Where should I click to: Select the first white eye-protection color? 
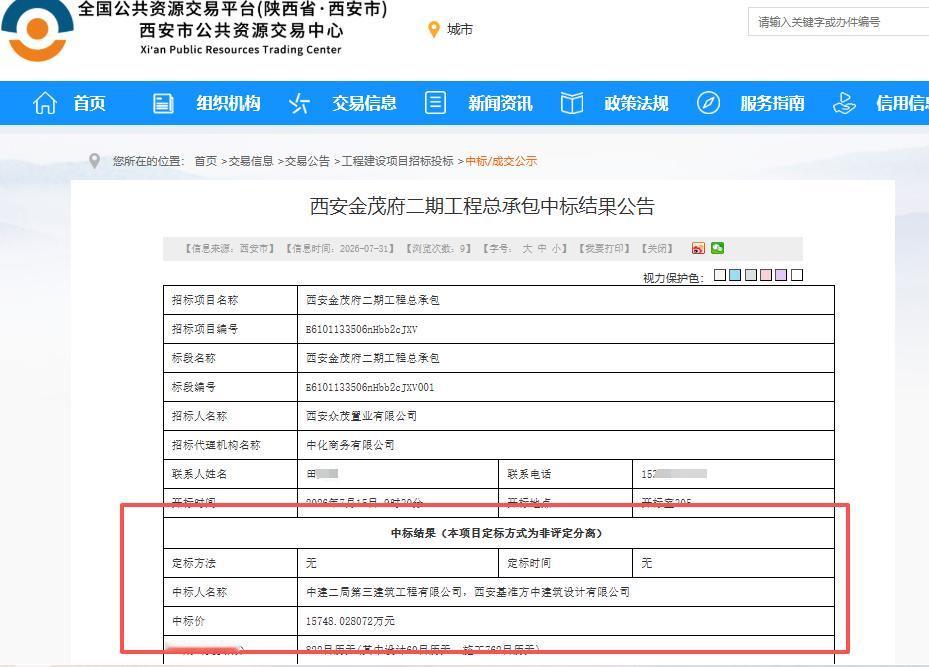(x=720, y=275)
